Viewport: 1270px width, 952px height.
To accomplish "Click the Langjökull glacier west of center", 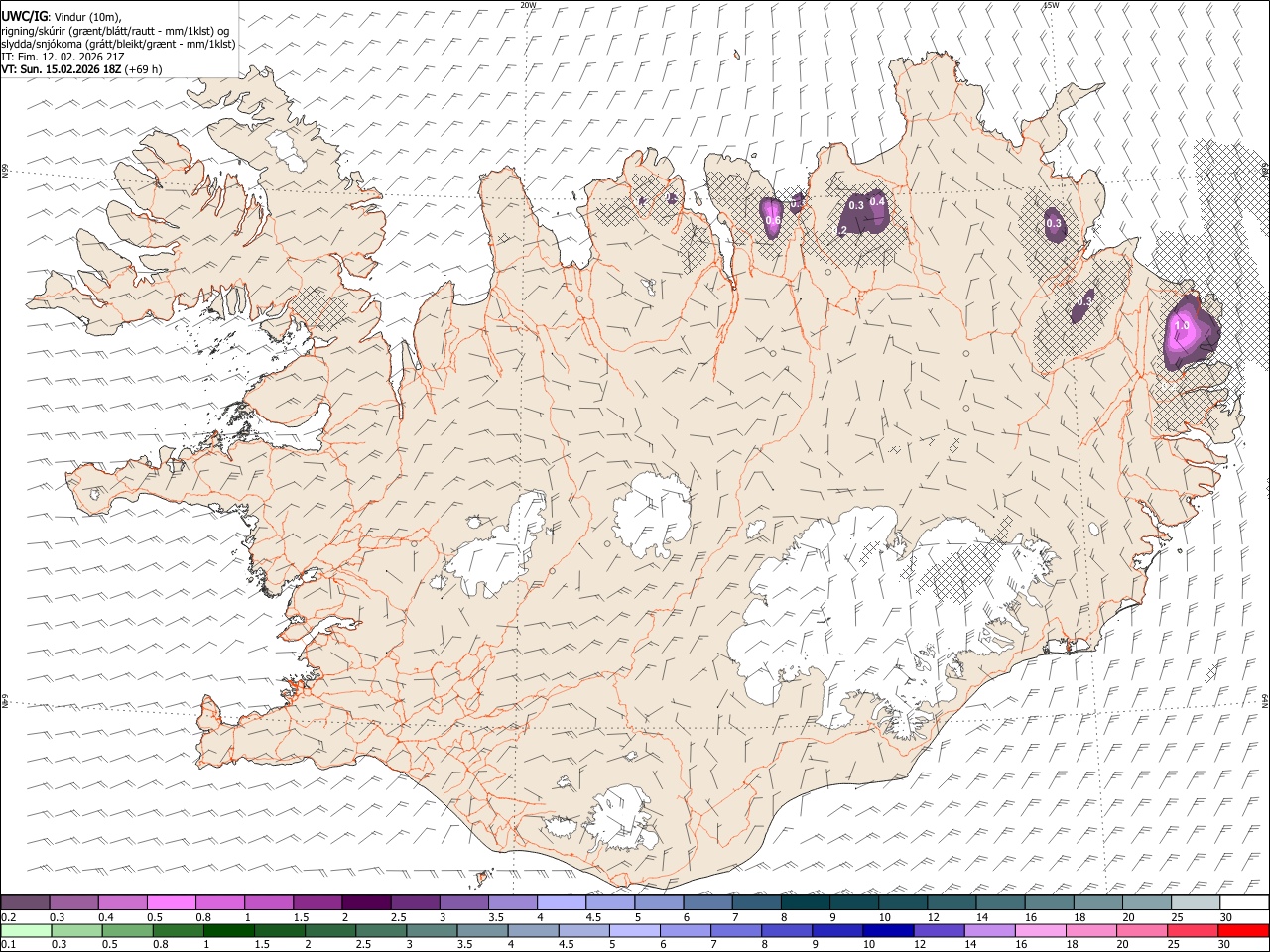I will coord(499,550).
